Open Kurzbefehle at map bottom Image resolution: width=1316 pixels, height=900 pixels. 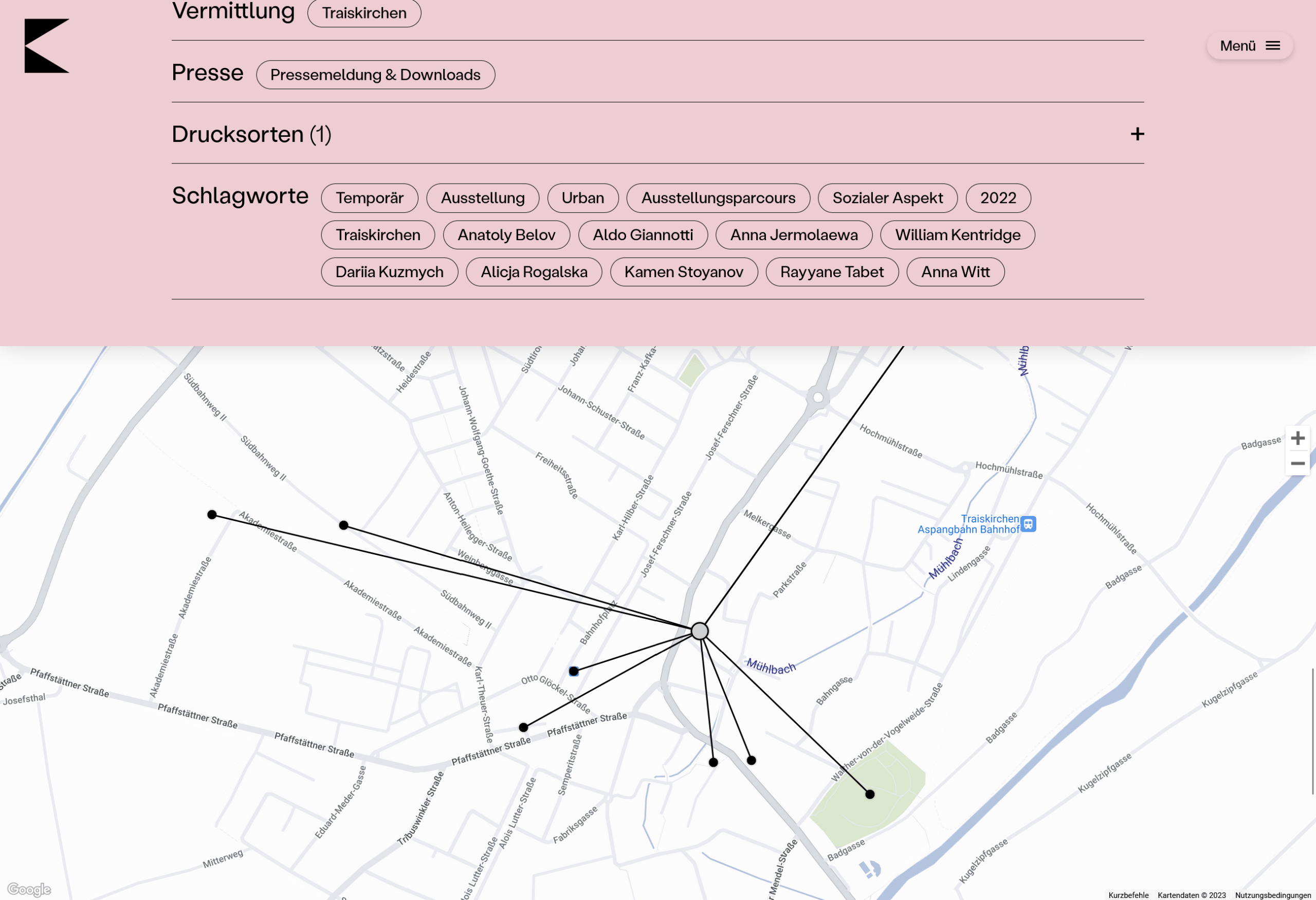coord(1128,895)
